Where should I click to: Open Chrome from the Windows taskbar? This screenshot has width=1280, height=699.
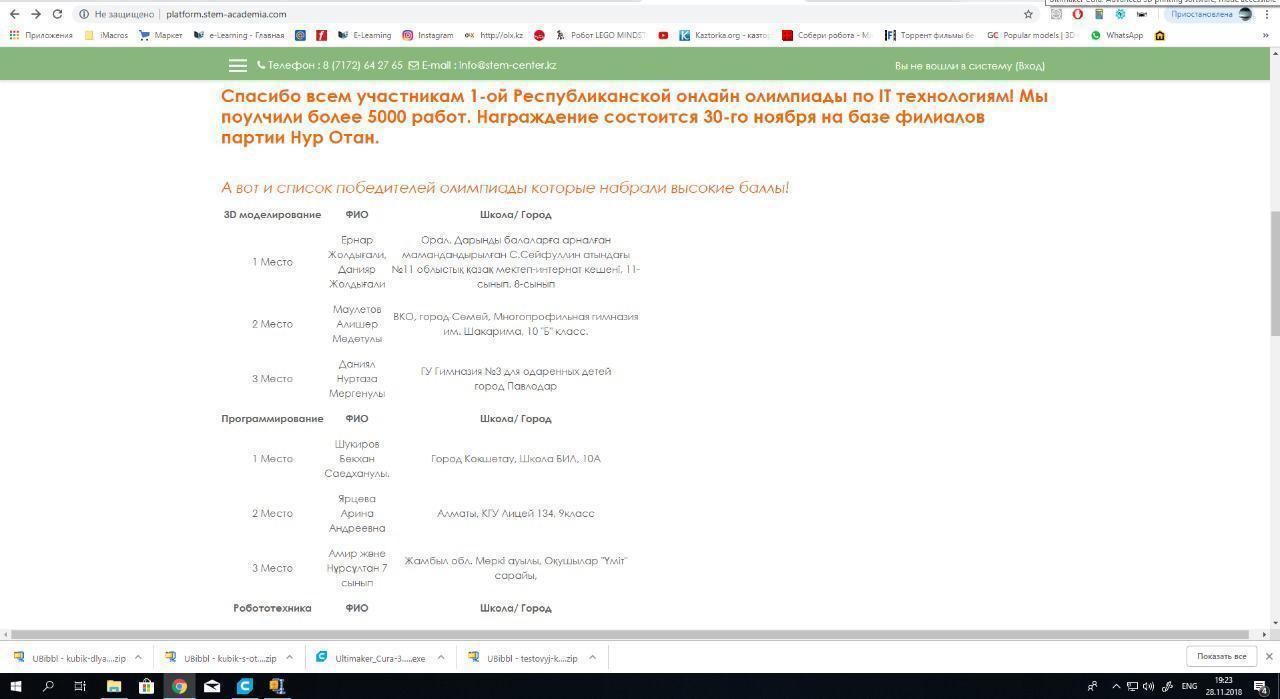tap(179, 686)
